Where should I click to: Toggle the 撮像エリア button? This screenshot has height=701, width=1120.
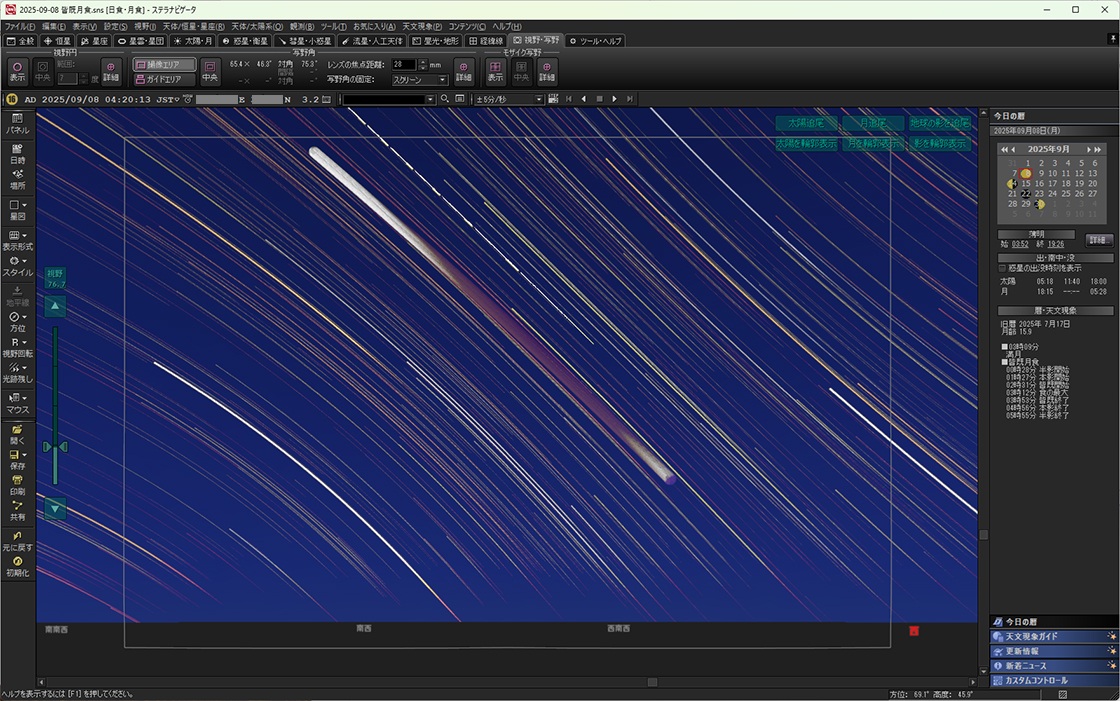point(164,64)
